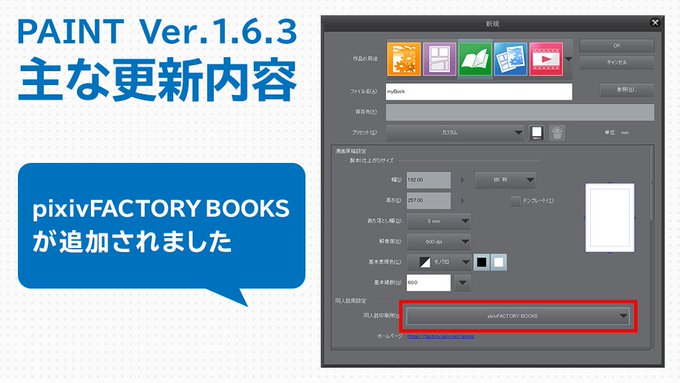
Task: Select the green book fanzine work-type icon
Action: pos(475,59)
